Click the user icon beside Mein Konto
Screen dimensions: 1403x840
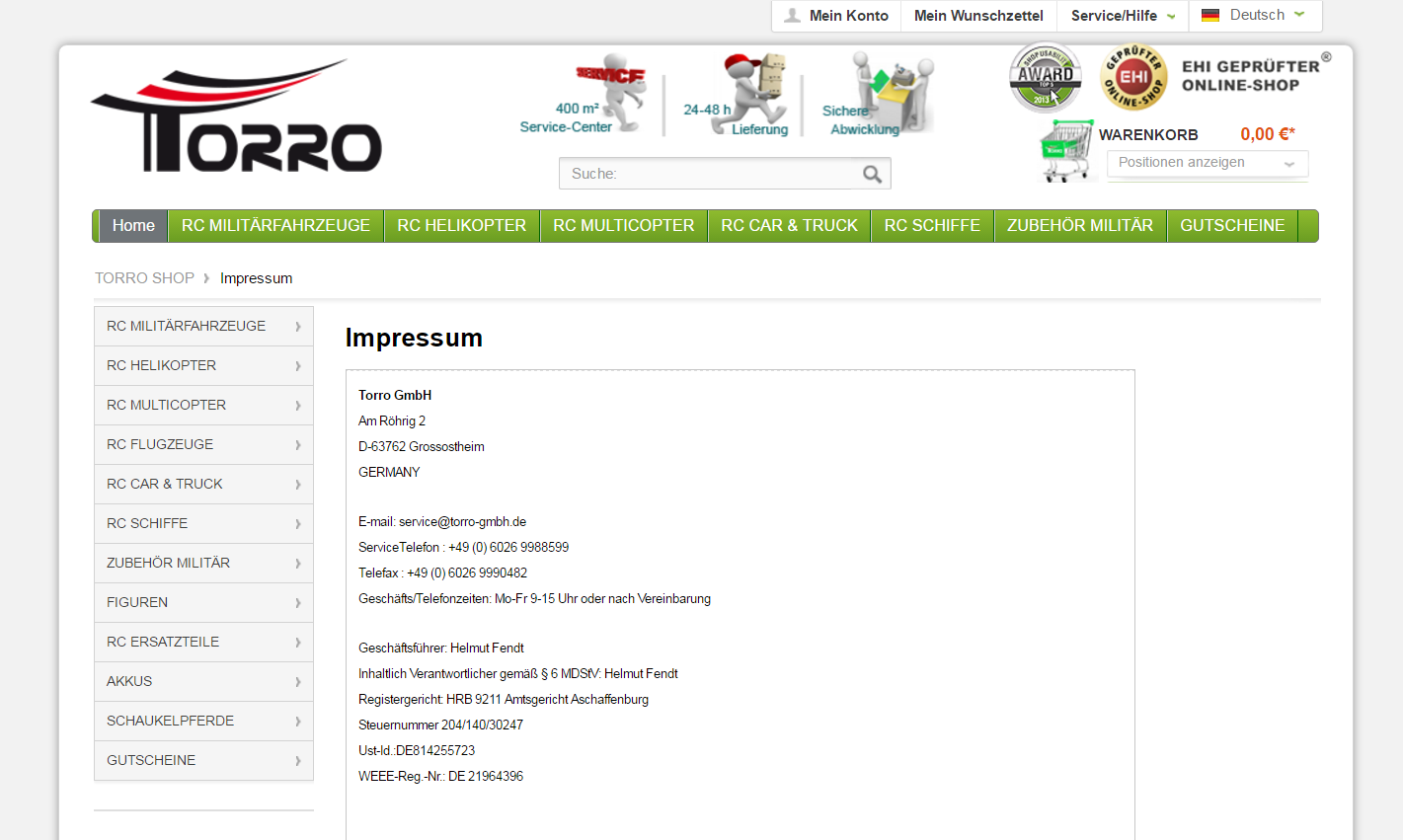(x=792, y=16)
